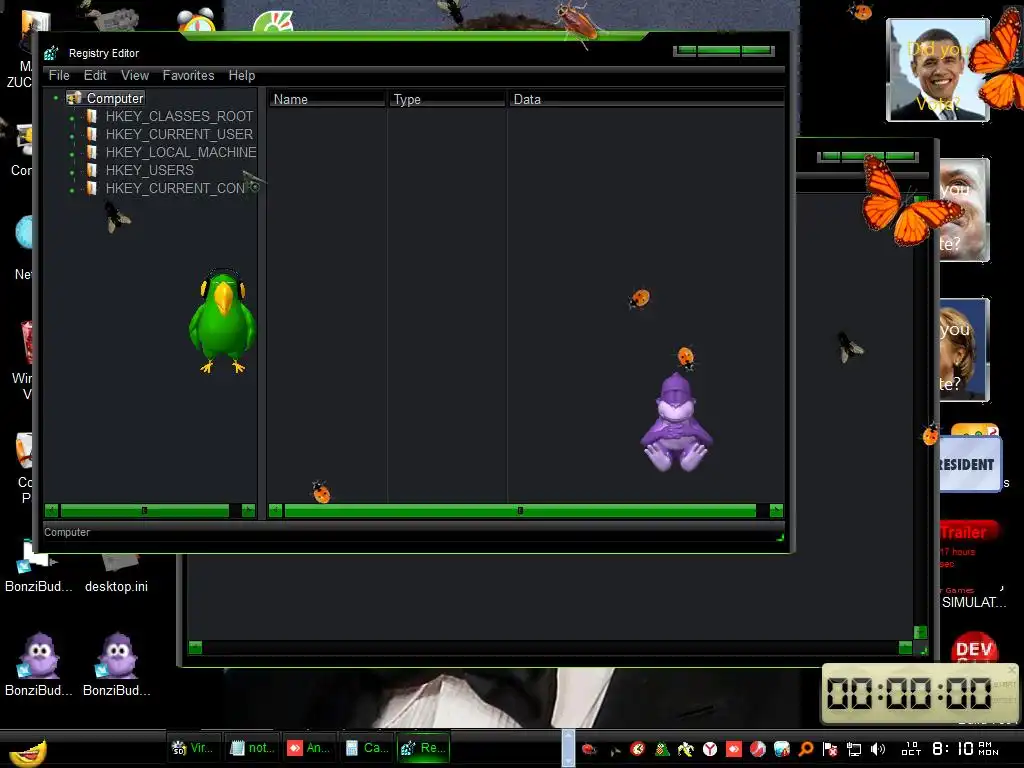This screenshot has width=1024, height=768.
Task: Click the Computer status bar text
Action: point(67,532)
